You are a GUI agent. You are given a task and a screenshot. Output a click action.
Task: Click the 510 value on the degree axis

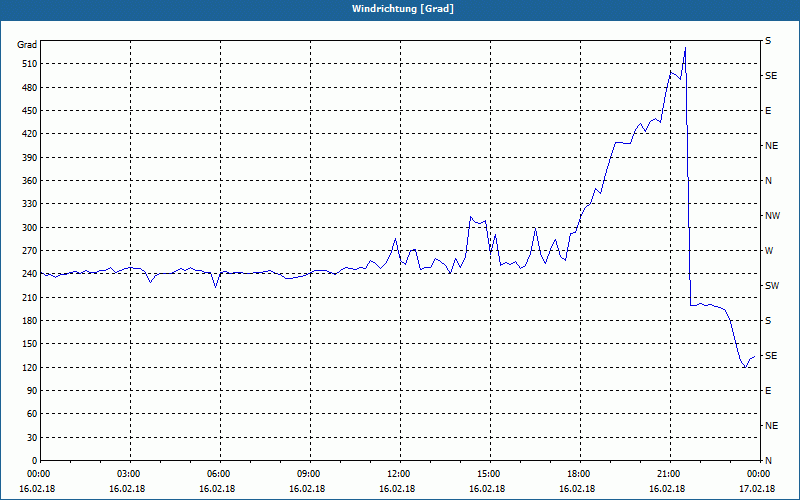click(30, 64)
